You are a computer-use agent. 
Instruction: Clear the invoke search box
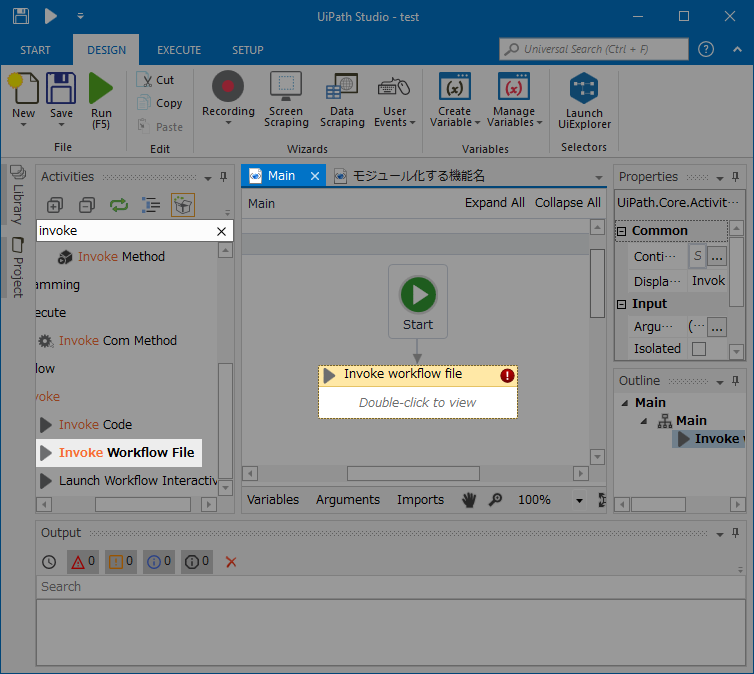221,231
